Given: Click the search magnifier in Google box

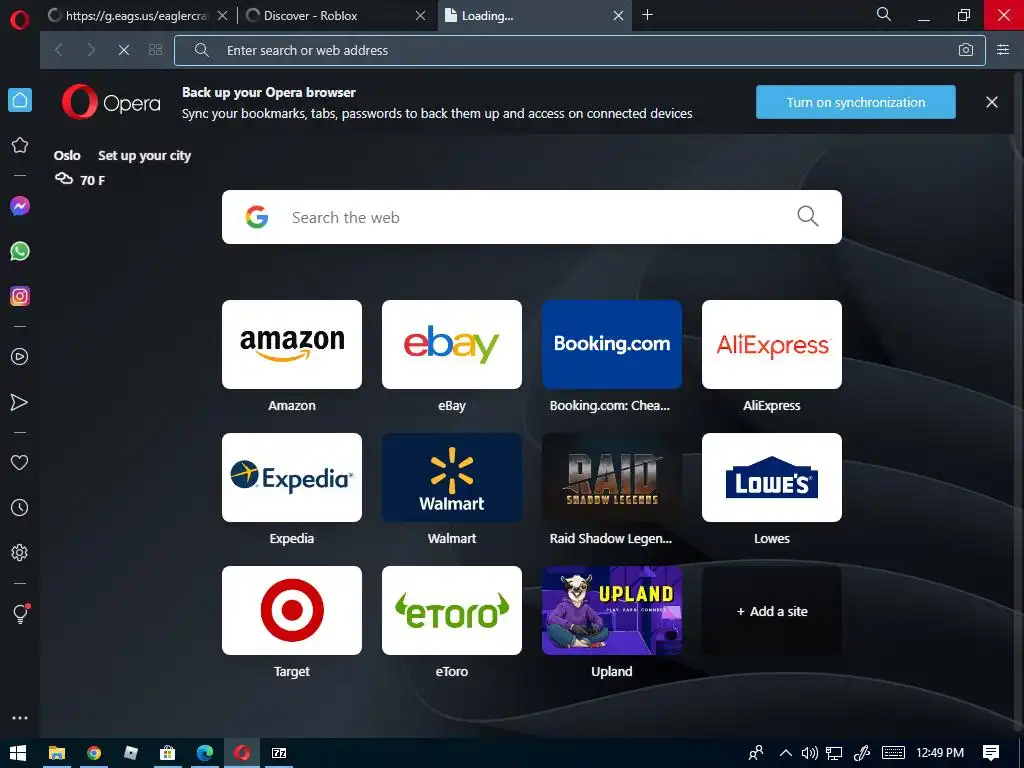Looking at the screenshot, I should tap(808, 216).
